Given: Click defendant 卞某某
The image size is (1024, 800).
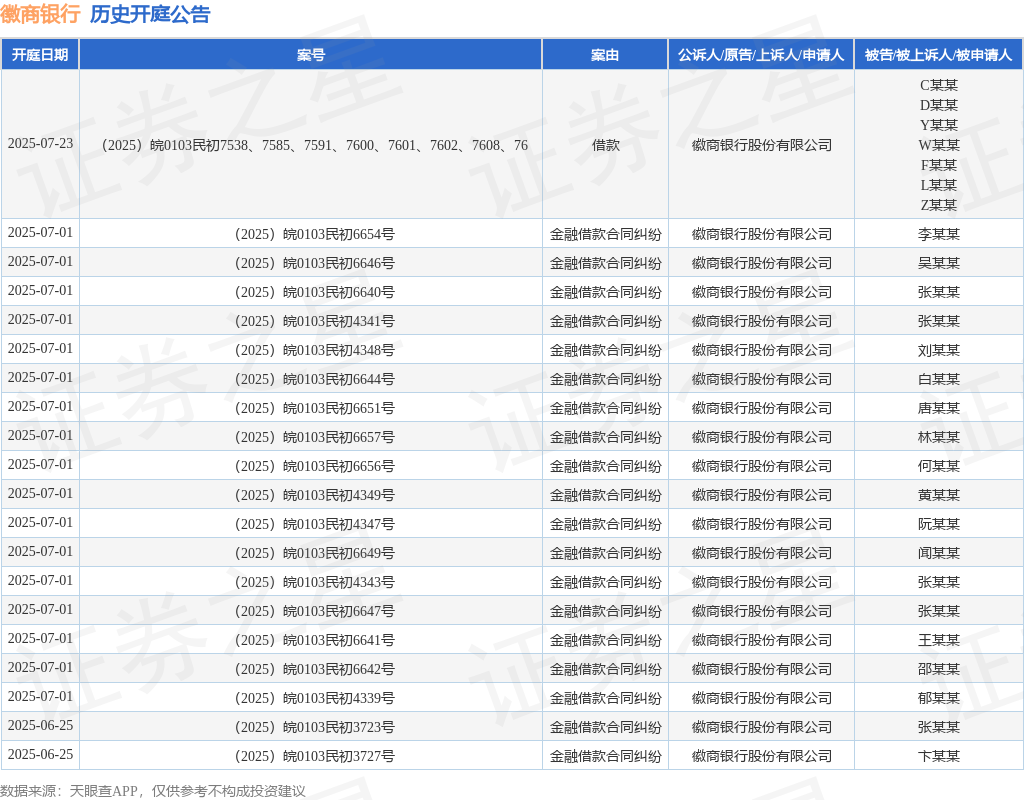Looking at the screenshot, I should point(938,756).
